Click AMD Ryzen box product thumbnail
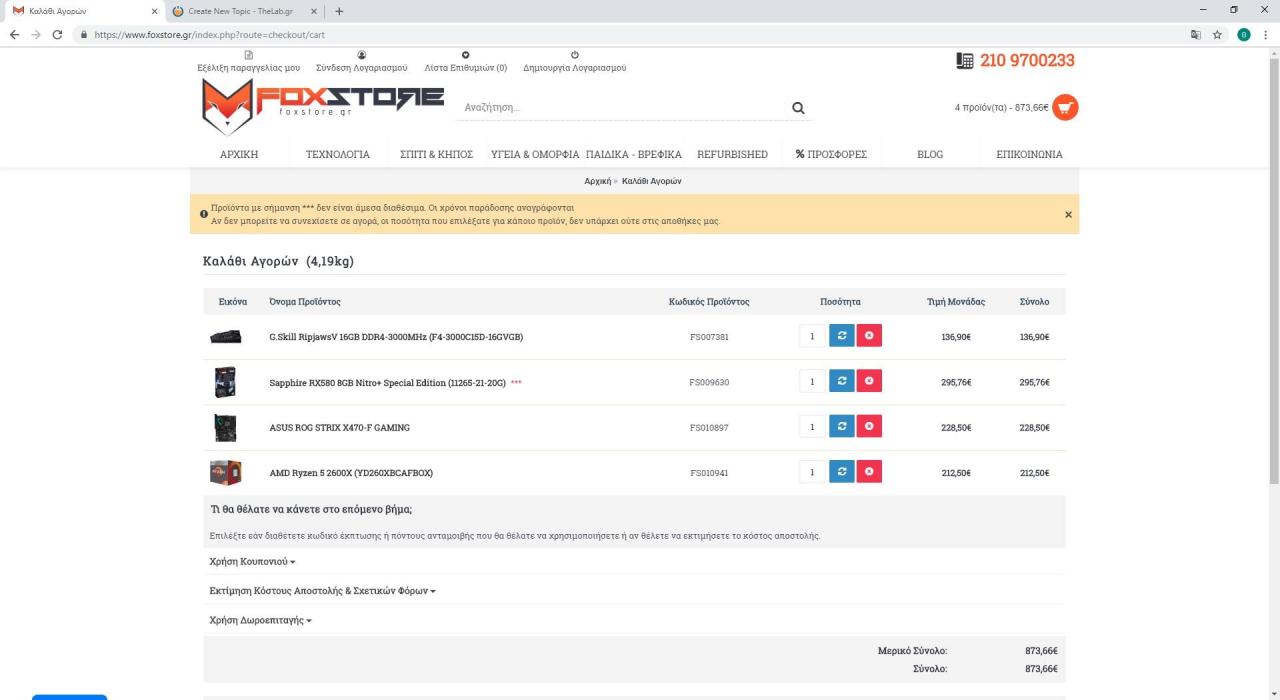The width and height of the screenshot is (1280, 700). (x=225, y=472)
